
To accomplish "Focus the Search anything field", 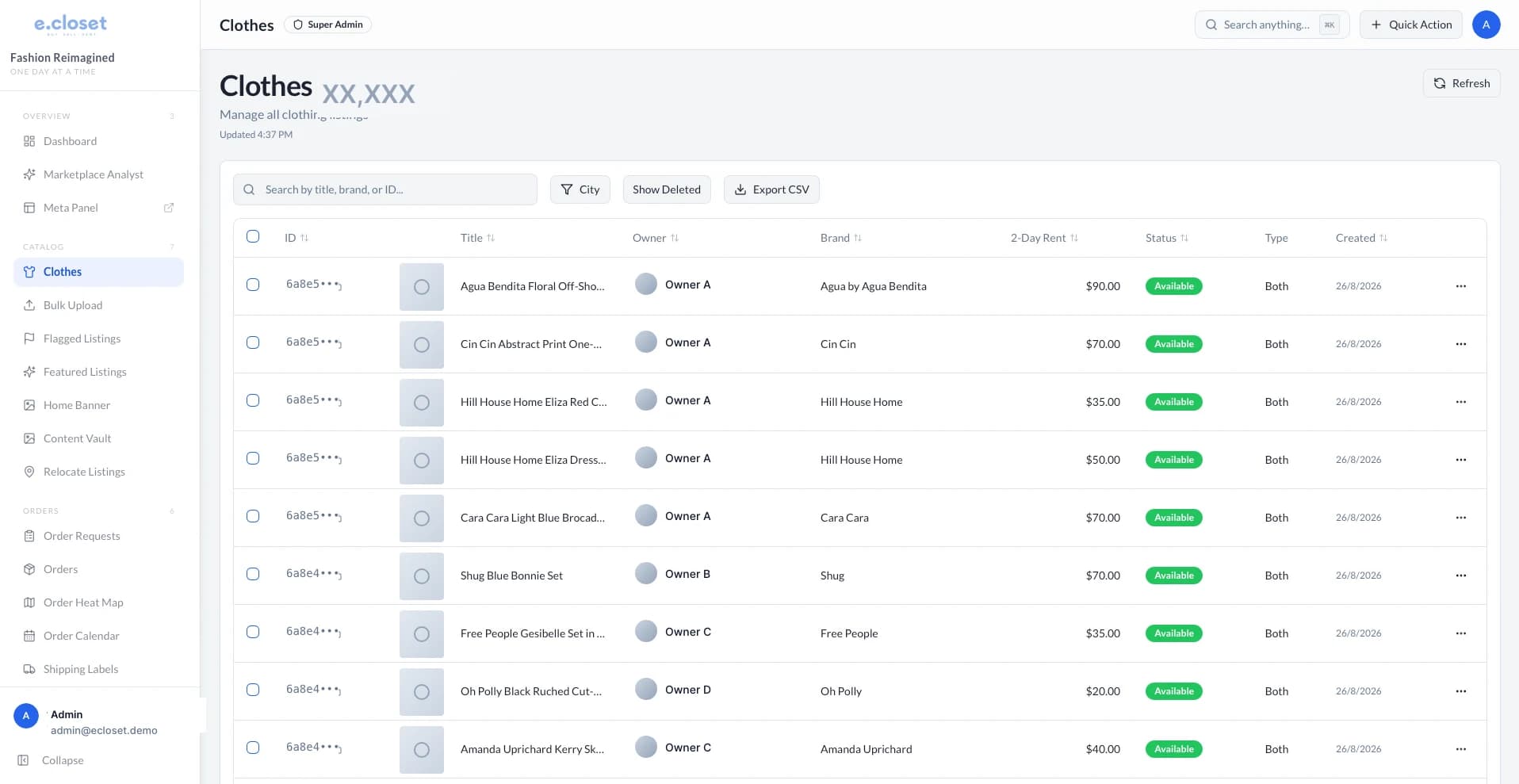I will 1272,25.
